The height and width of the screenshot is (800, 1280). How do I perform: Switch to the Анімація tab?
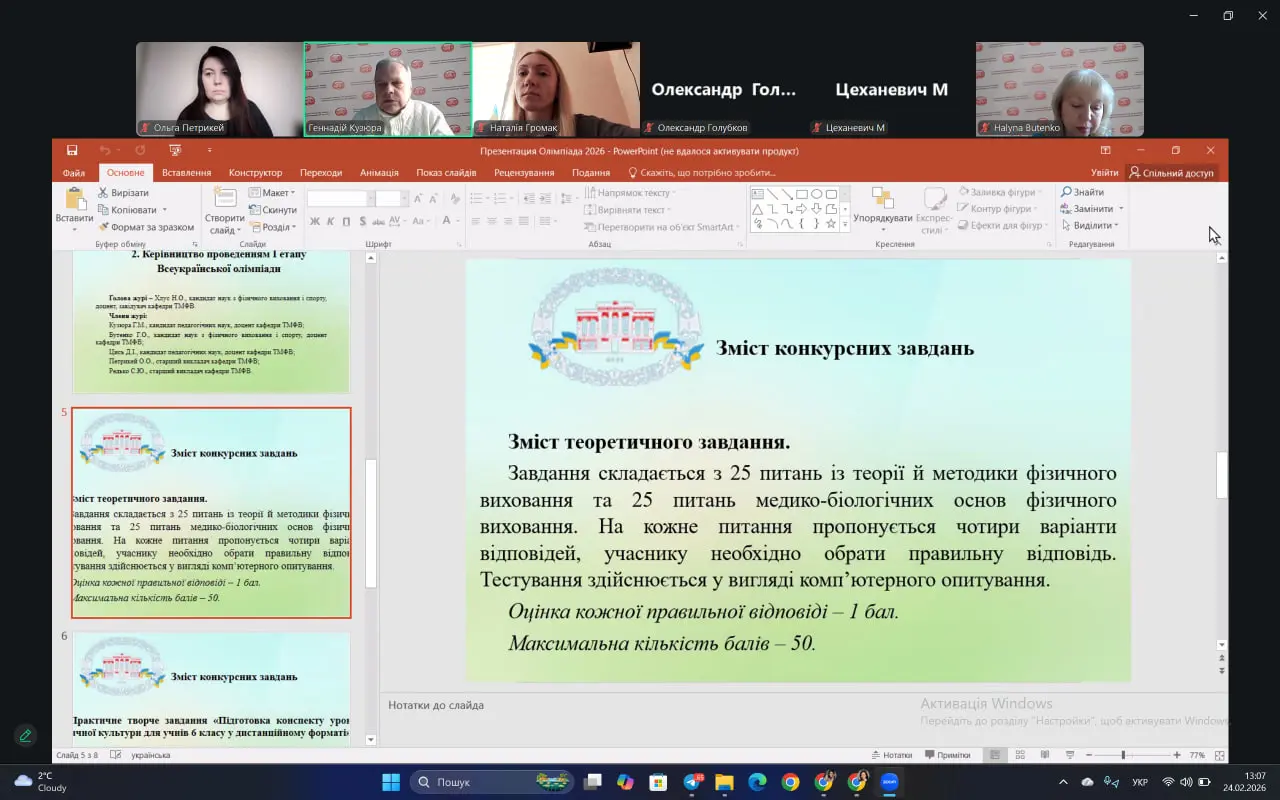coord(379,173)
